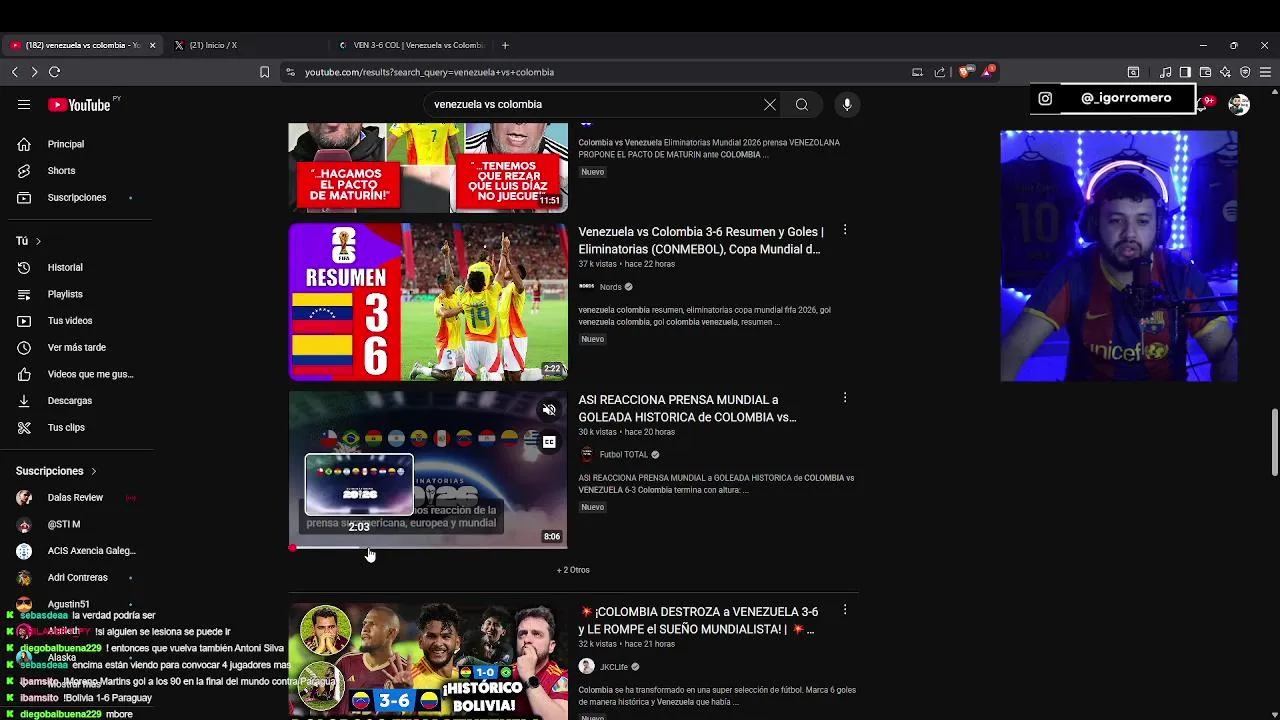1280x720 pixels.
Task: Open ASI REACCIONA PRENSA MUNDIAL video title
Action: 687,408
